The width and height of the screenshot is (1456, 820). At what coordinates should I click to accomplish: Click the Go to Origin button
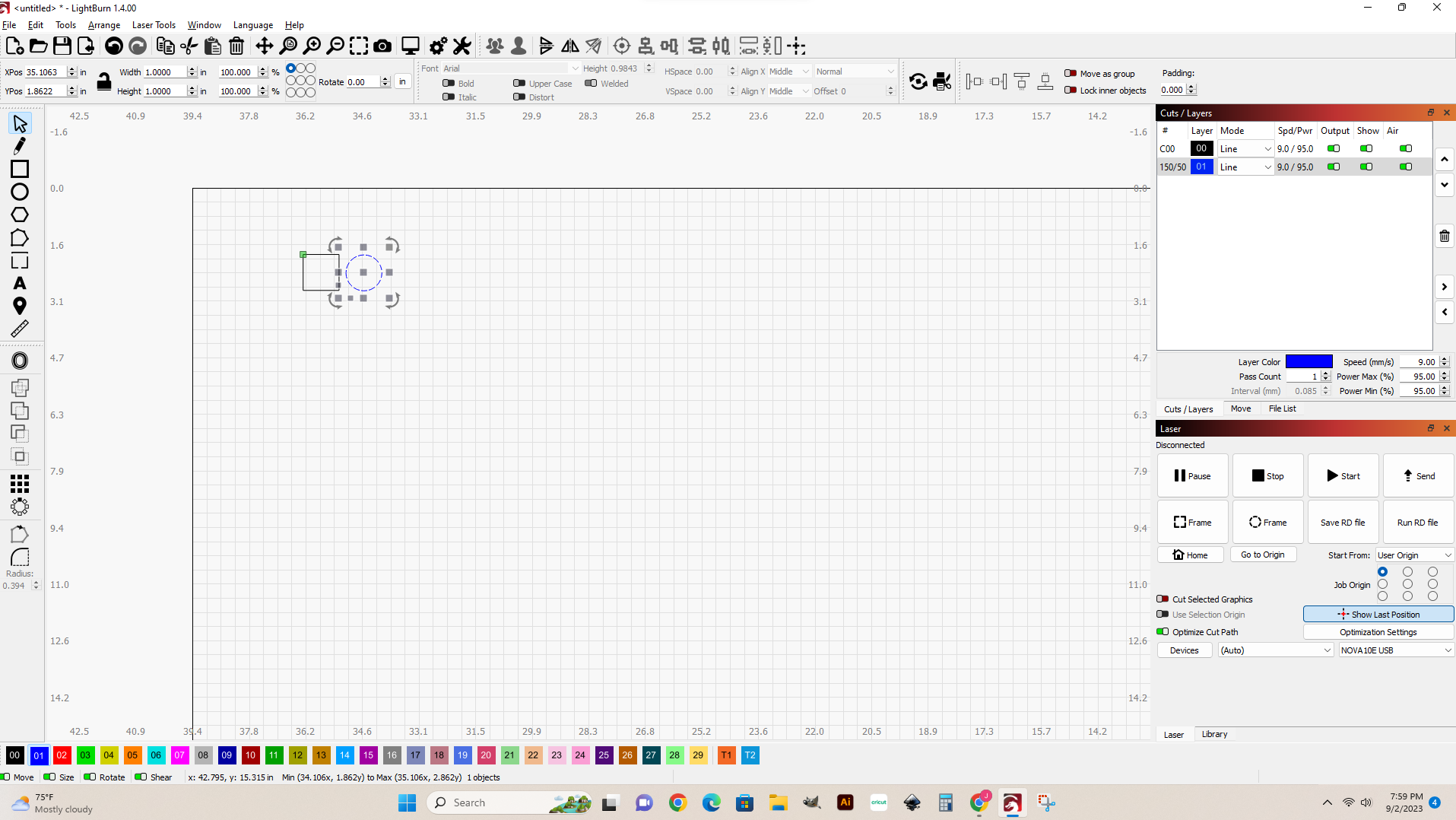(x=1262, y=555)
